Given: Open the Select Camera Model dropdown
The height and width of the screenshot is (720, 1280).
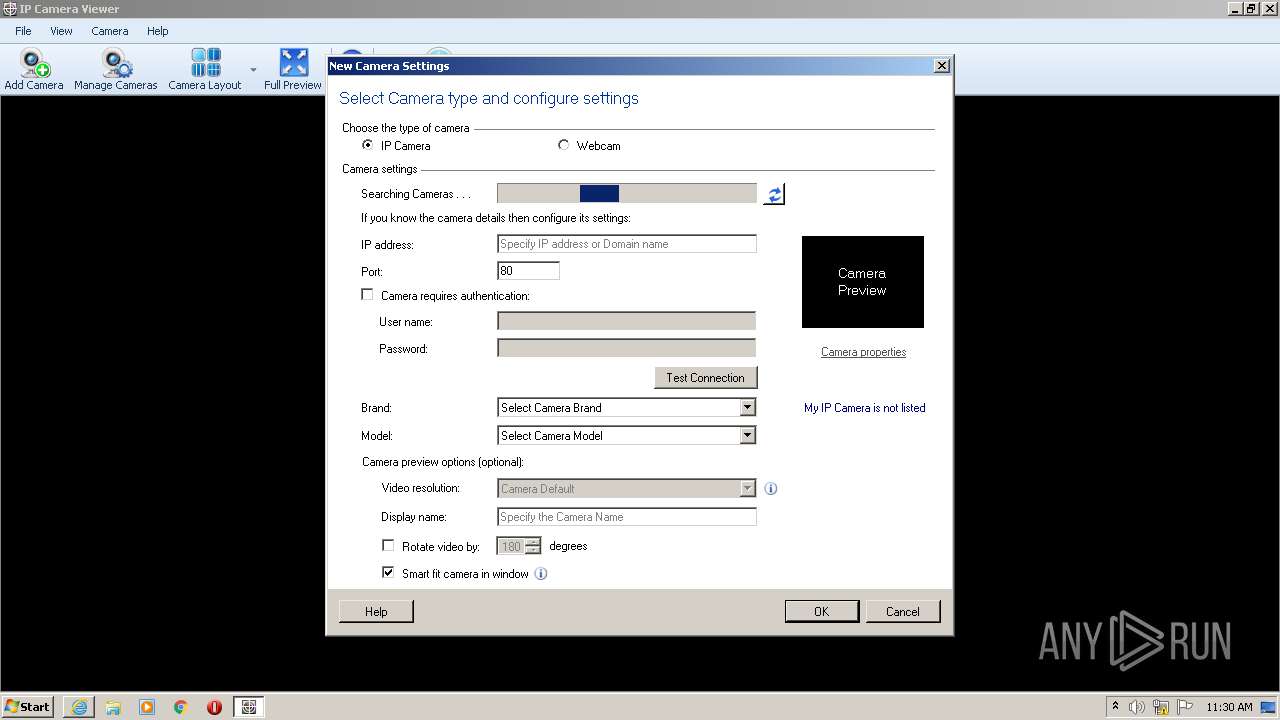Looking at the screenshot, I should coord(747,436).
